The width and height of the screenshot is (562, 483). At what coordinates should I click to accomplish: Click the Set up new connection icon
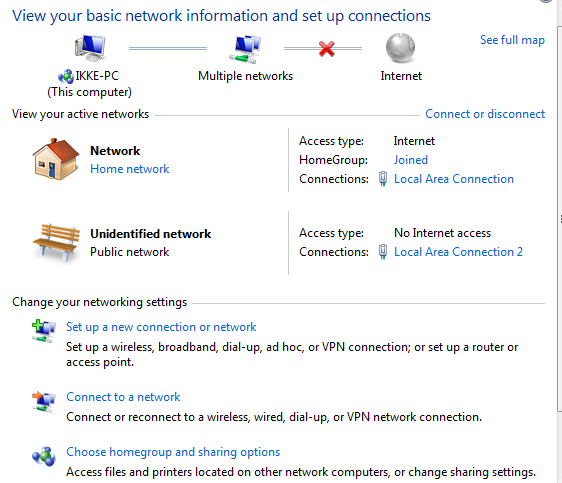(x=43, y=330)
